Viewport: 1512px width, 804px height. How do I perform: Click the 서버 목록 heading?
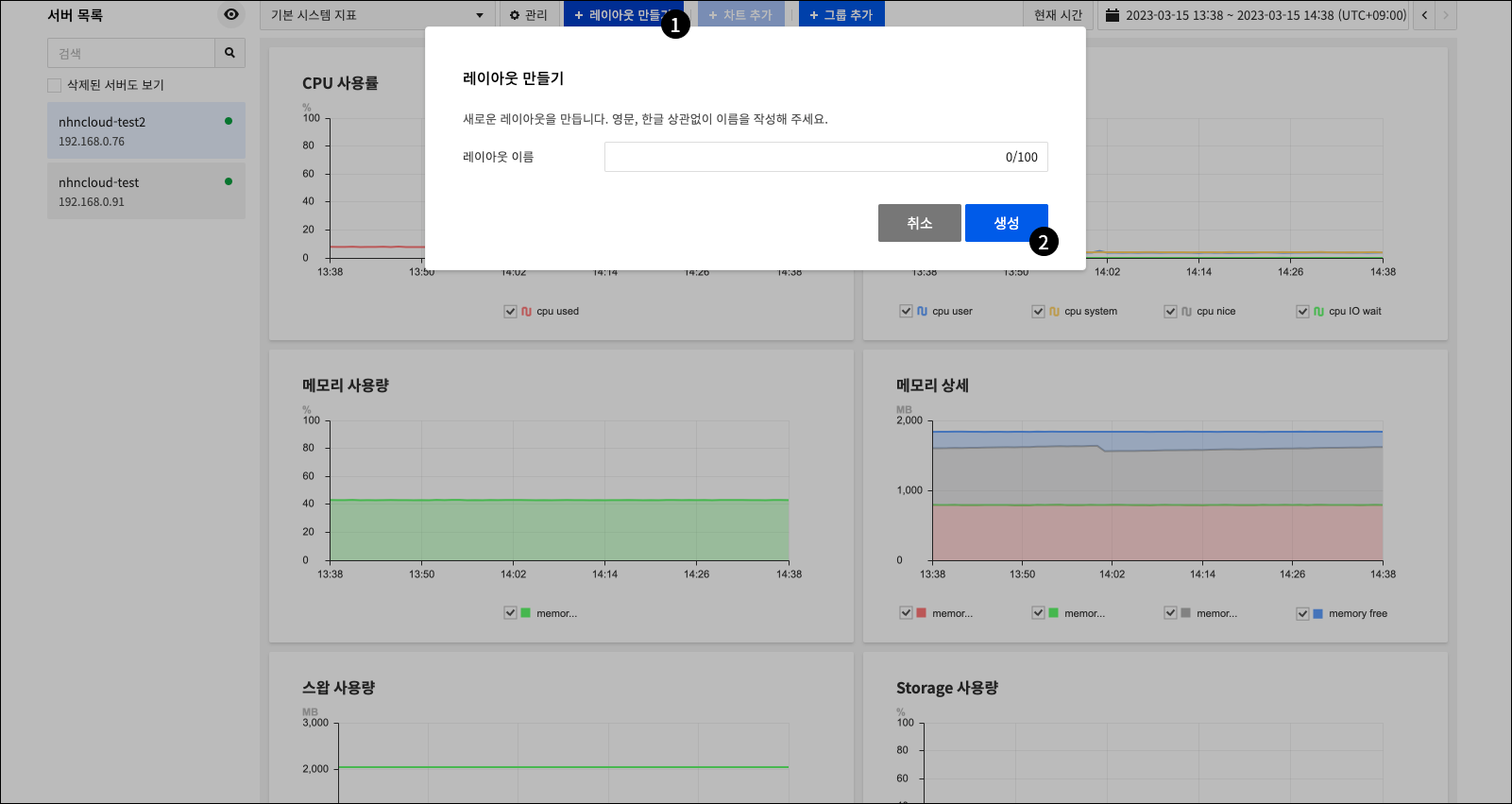click(75, 15)
